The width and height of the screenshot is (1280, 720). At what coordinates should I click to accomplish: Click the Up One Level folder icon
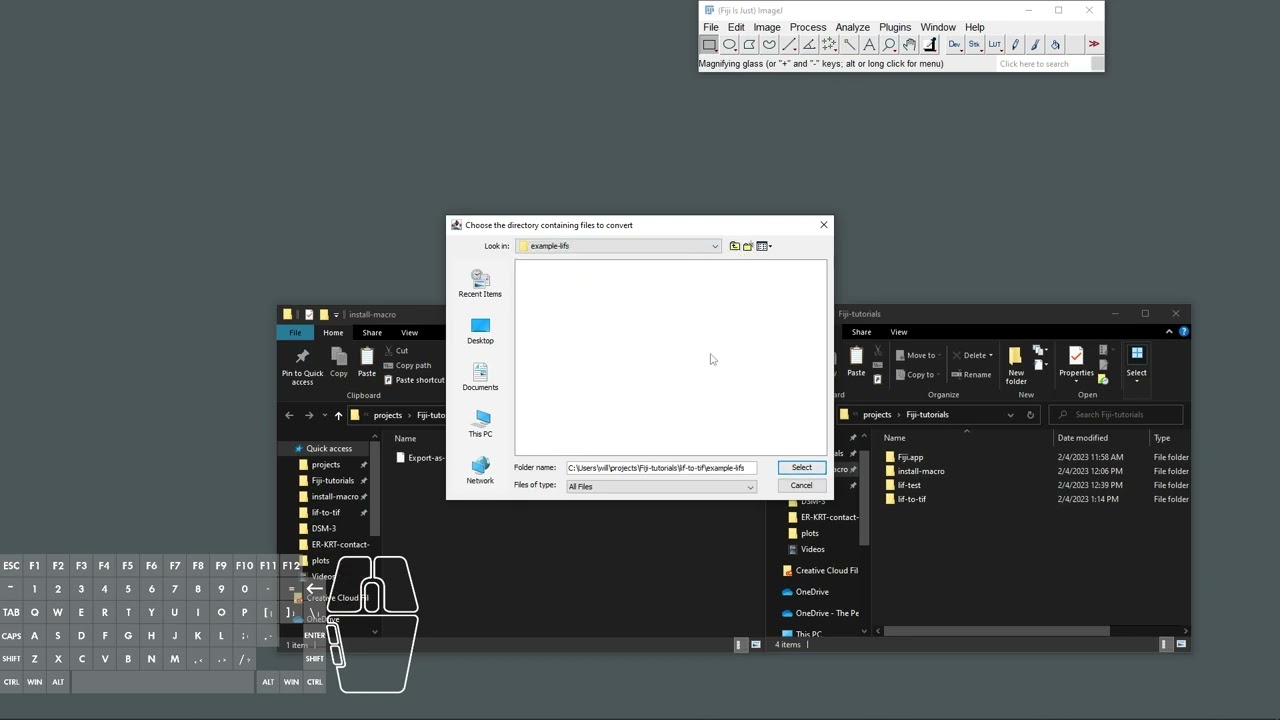tap(734, 246)
